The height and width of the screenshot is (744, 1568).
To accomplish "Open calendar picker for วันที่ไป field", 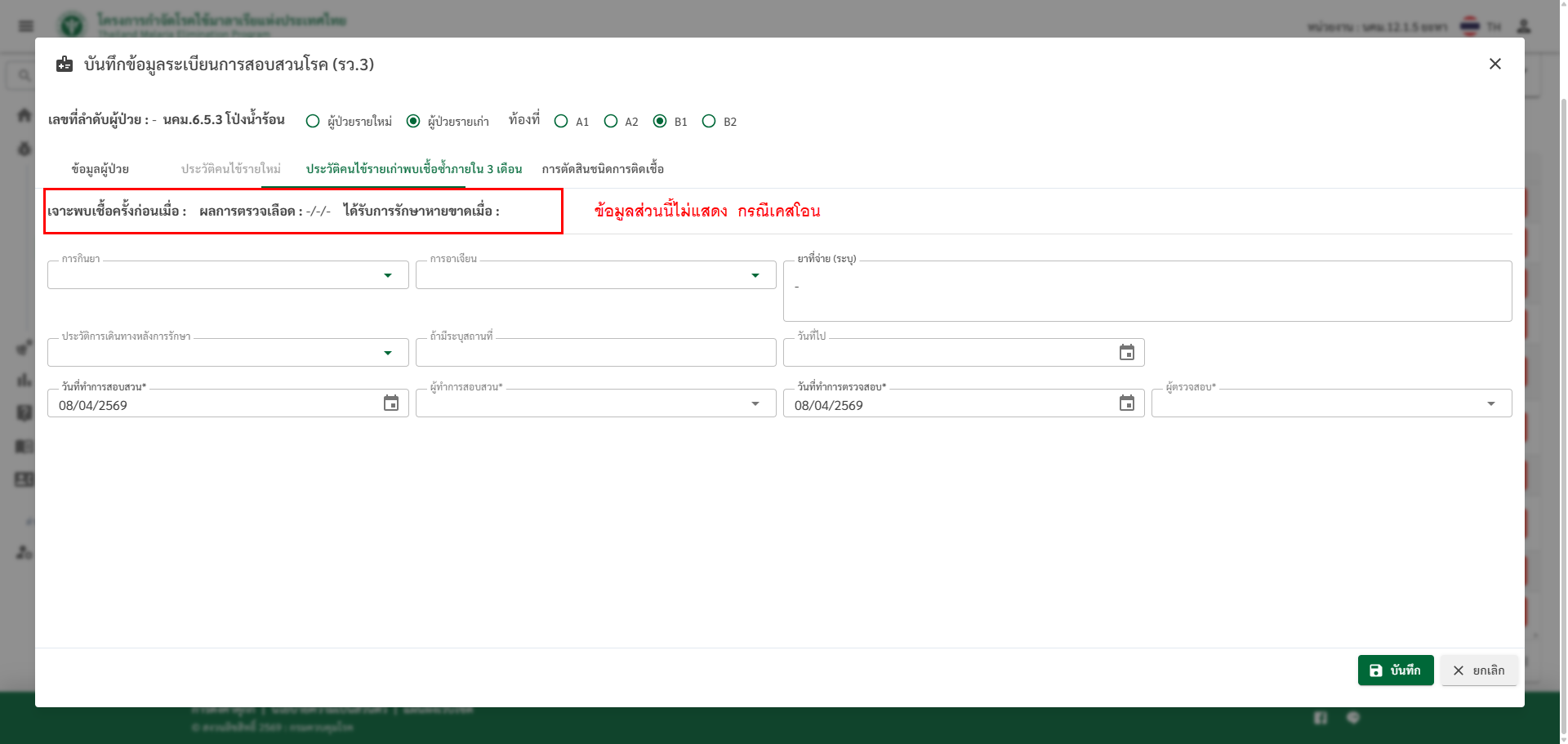I will coord(1126,353).
